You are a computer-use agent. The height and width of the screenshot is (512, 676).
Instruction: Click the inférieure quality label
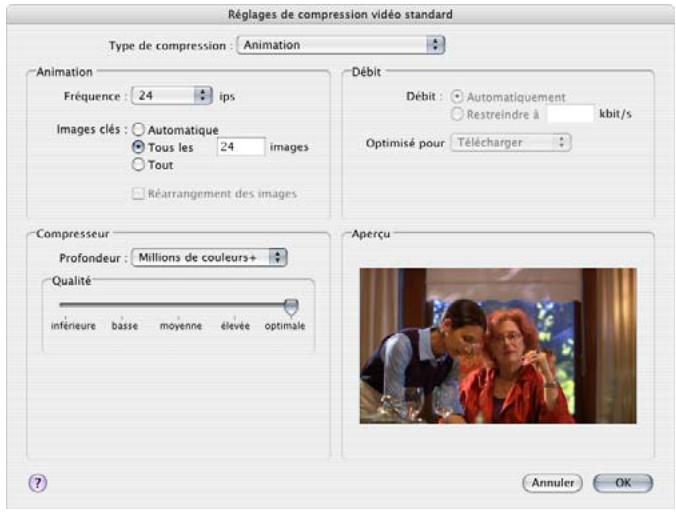73,326
